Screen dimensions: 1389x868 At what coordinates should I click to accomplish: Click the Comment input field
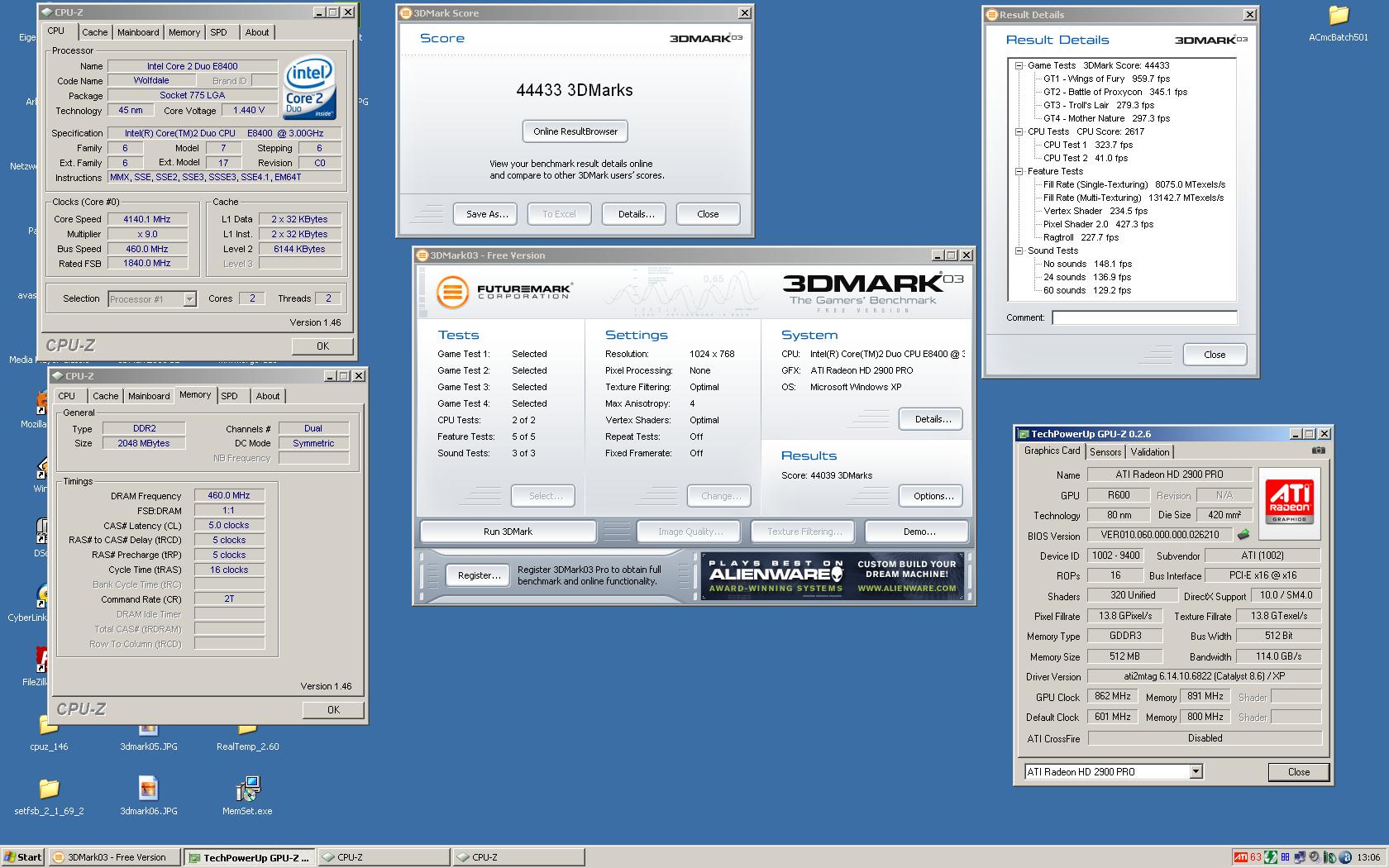(1144, 317)
